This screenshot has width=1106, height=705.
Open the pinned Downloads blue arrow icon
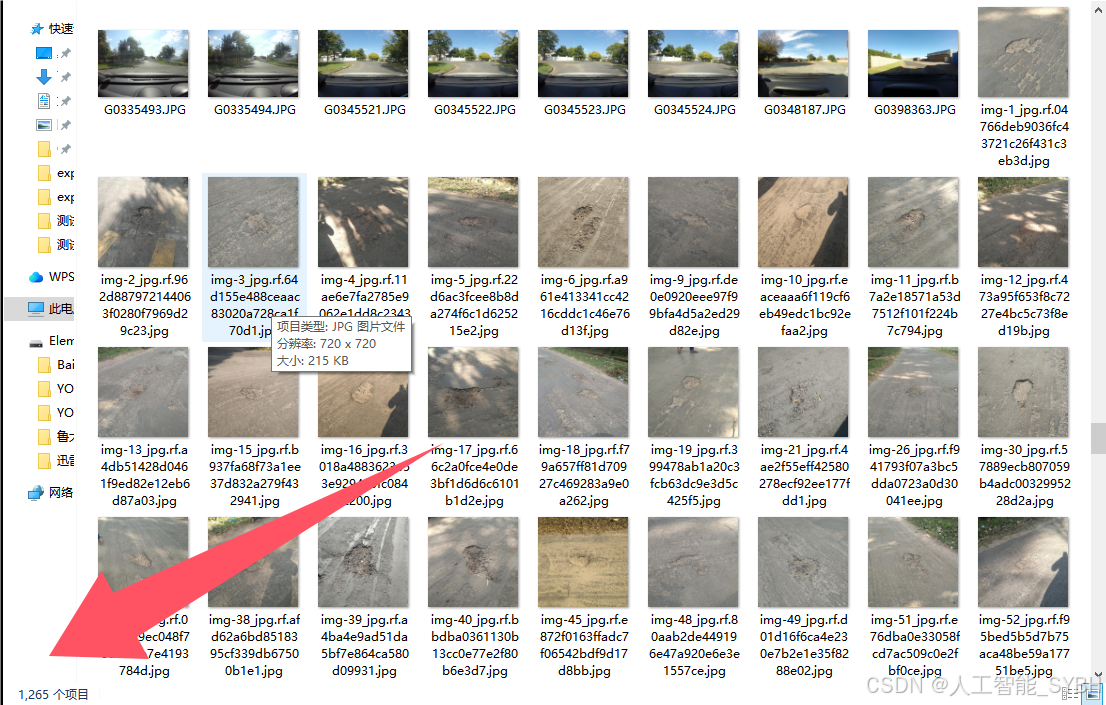[44, 77]
